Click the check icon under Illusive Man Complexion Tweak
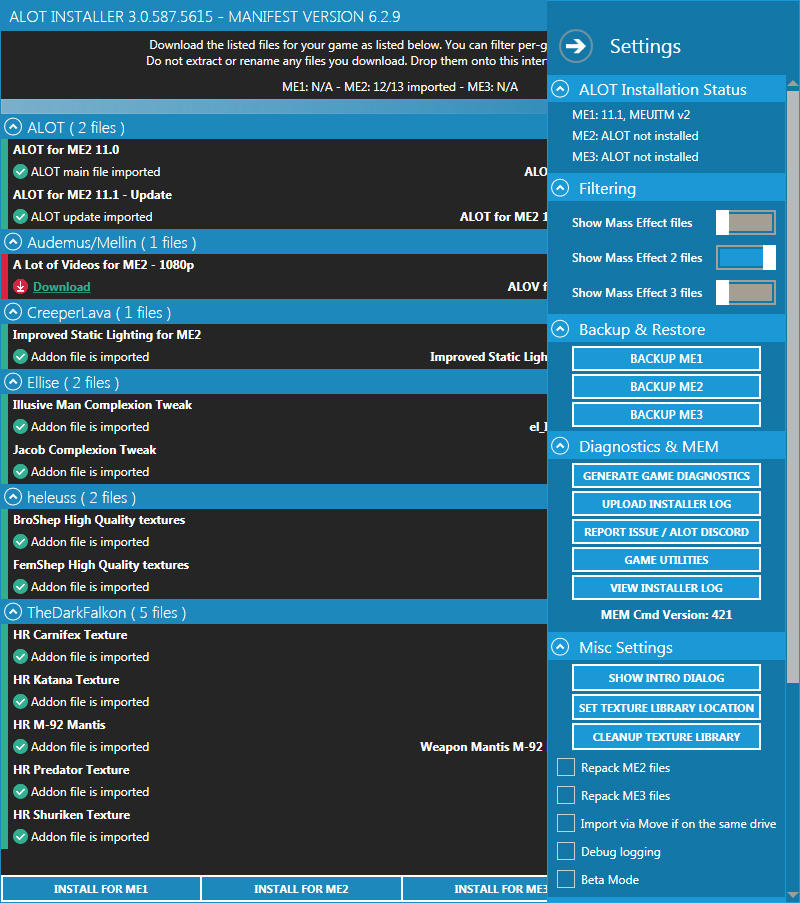The image size is (800, 903). [20, 427]
